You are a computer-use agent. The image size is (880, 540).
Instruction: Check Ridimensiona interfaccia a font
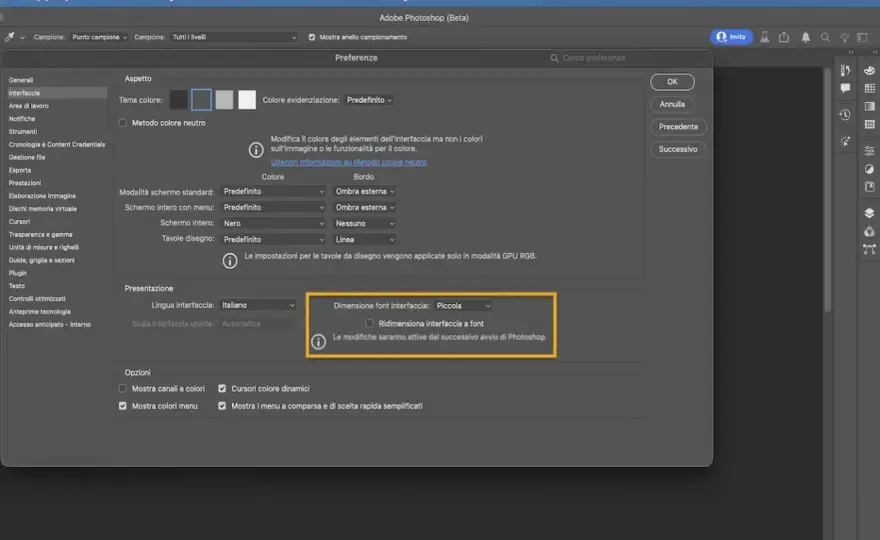[x=369, y=323]
